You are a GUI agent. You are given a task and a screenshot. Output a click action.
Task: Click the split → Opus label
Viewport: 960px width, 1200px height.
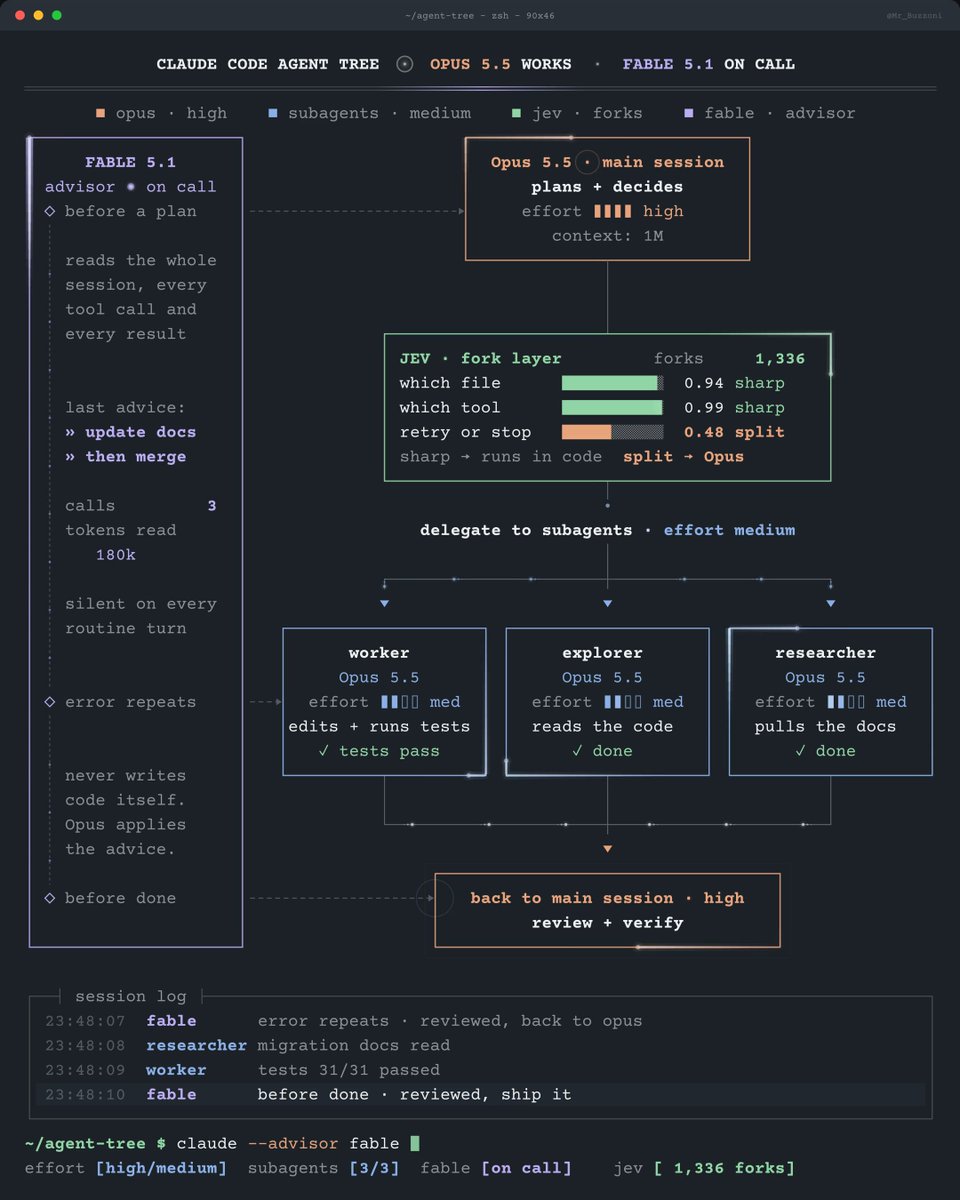point(683,457)
